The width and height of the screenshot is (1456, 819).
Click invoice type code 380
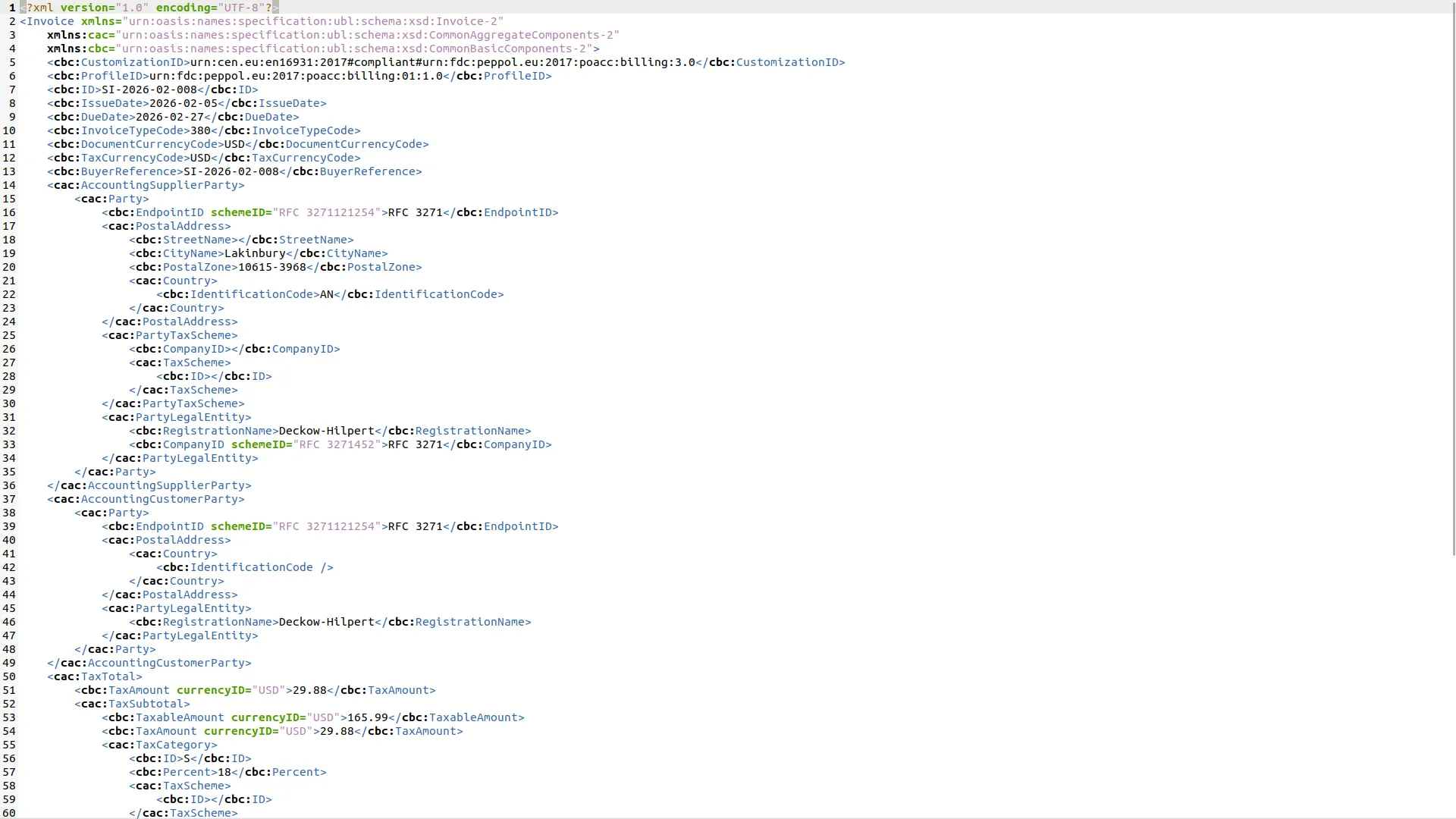click(x=200, y=130)
